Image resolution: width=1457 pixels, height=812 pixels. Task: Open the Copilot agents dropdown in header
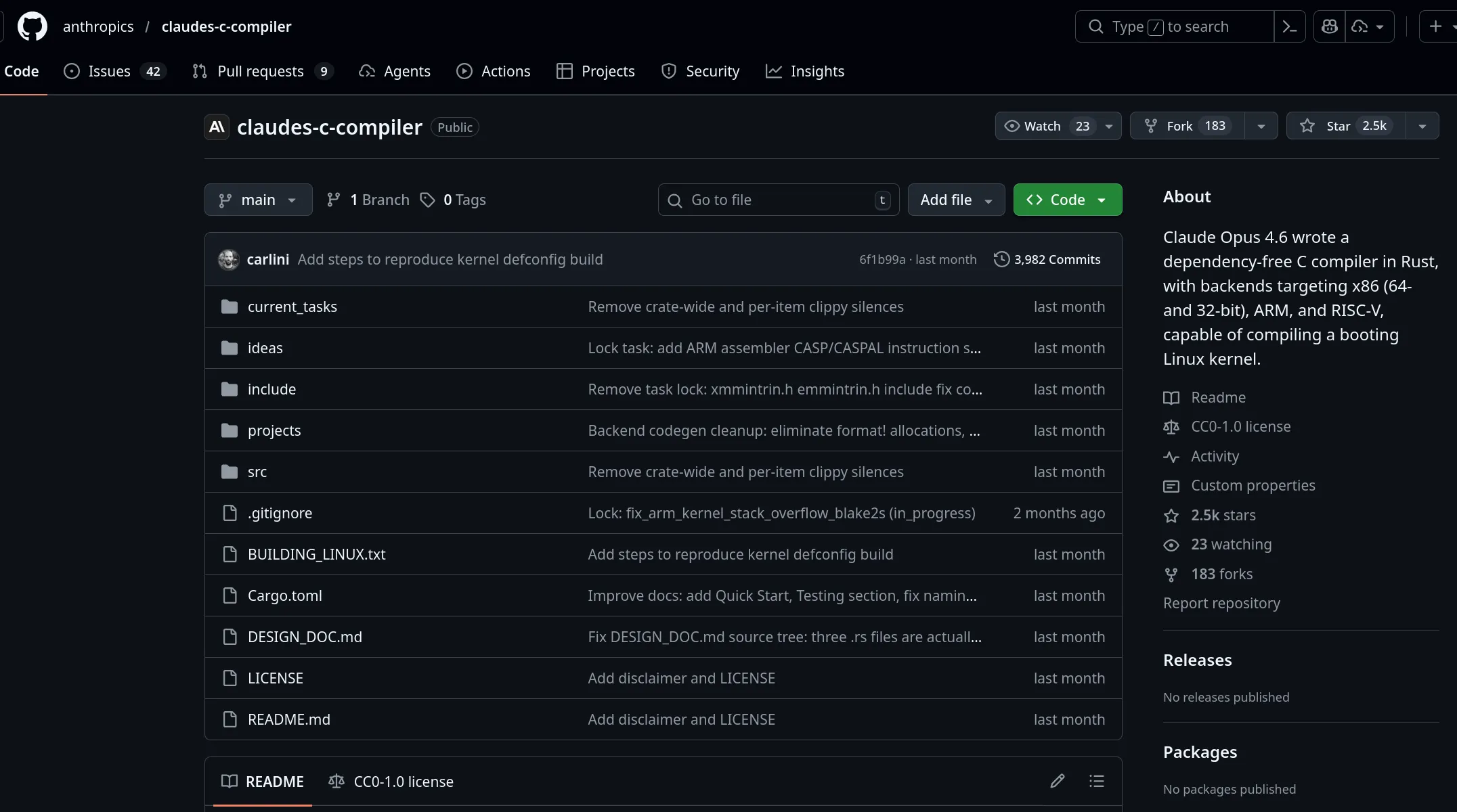1370,26
